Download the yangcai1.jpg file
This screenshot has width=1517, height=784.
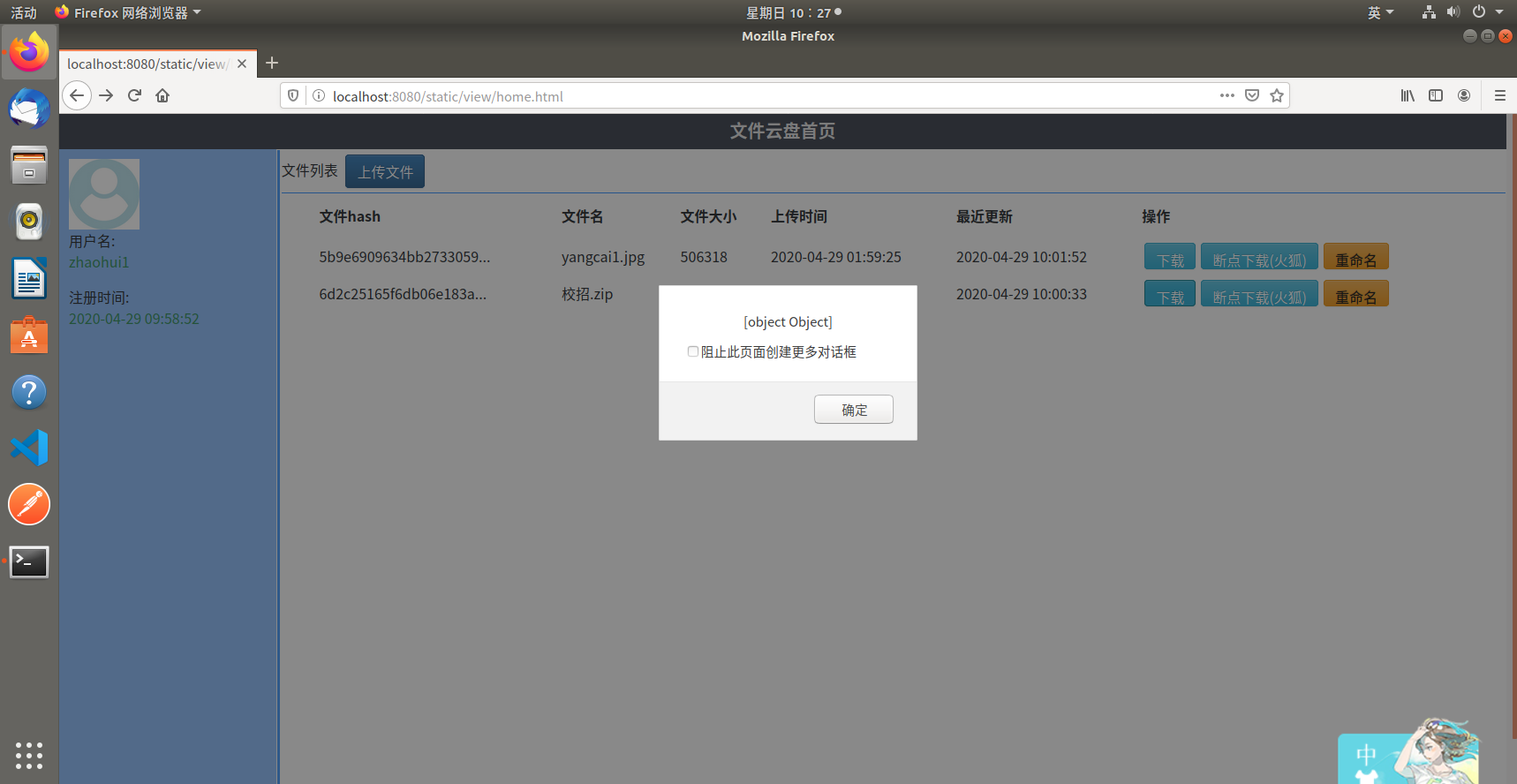pyautogui.click(x=1170, y=257)
